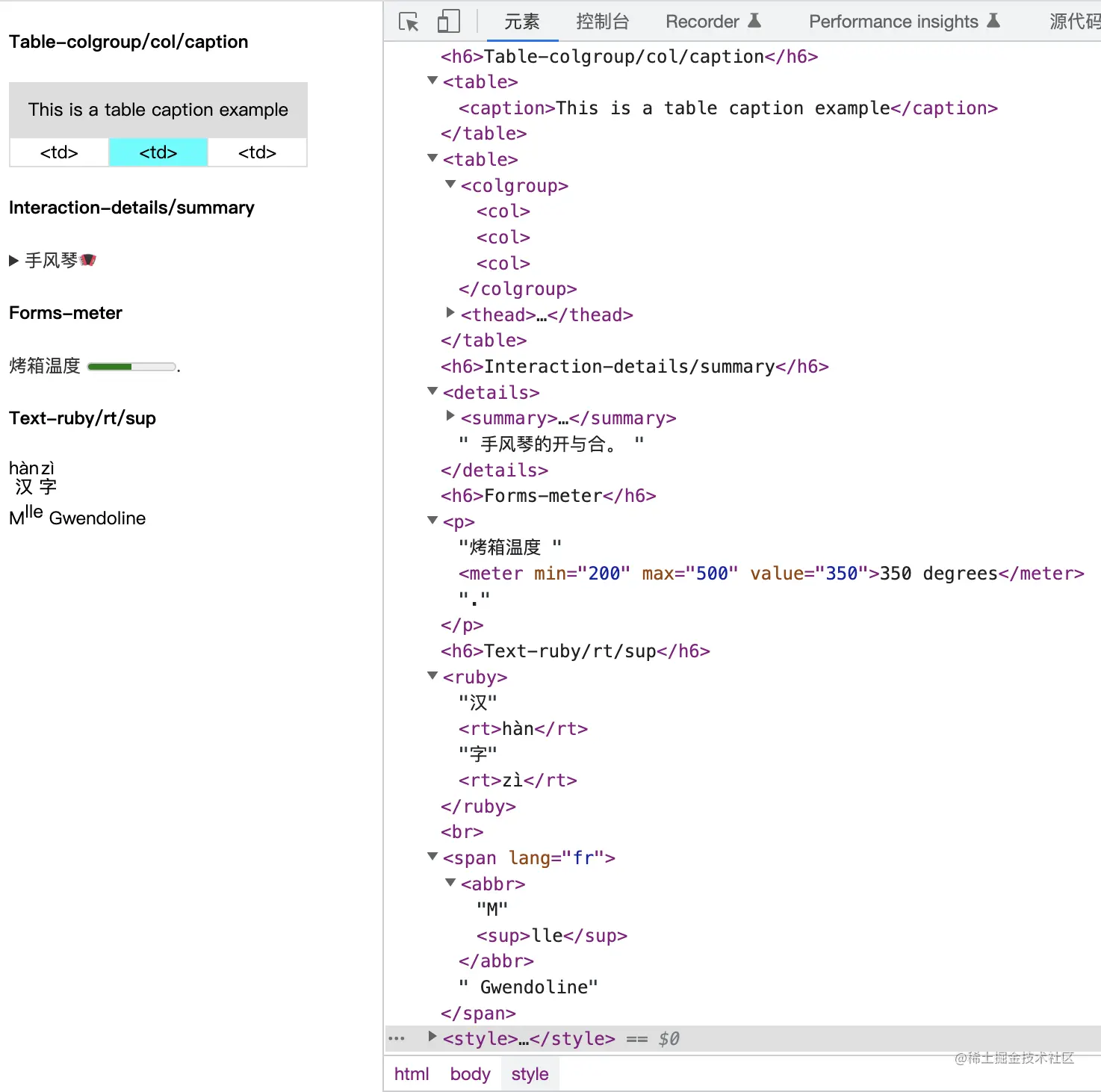Select the second col element line

coord(503,238)
